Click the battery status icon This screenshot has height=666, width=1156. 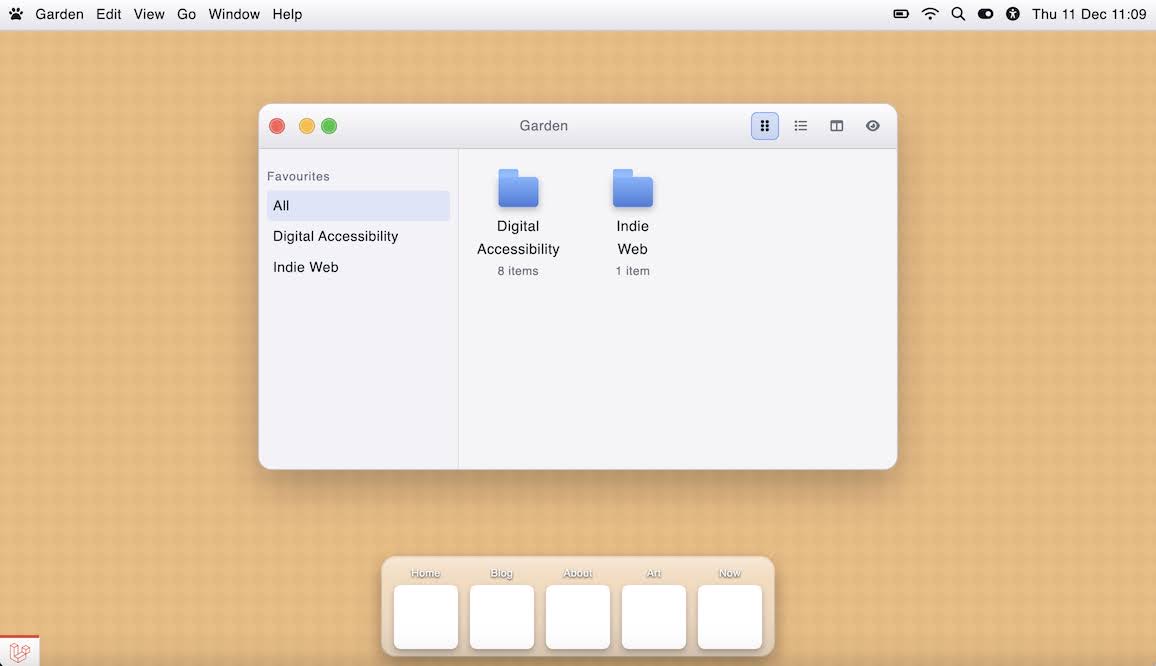[901, 14]
